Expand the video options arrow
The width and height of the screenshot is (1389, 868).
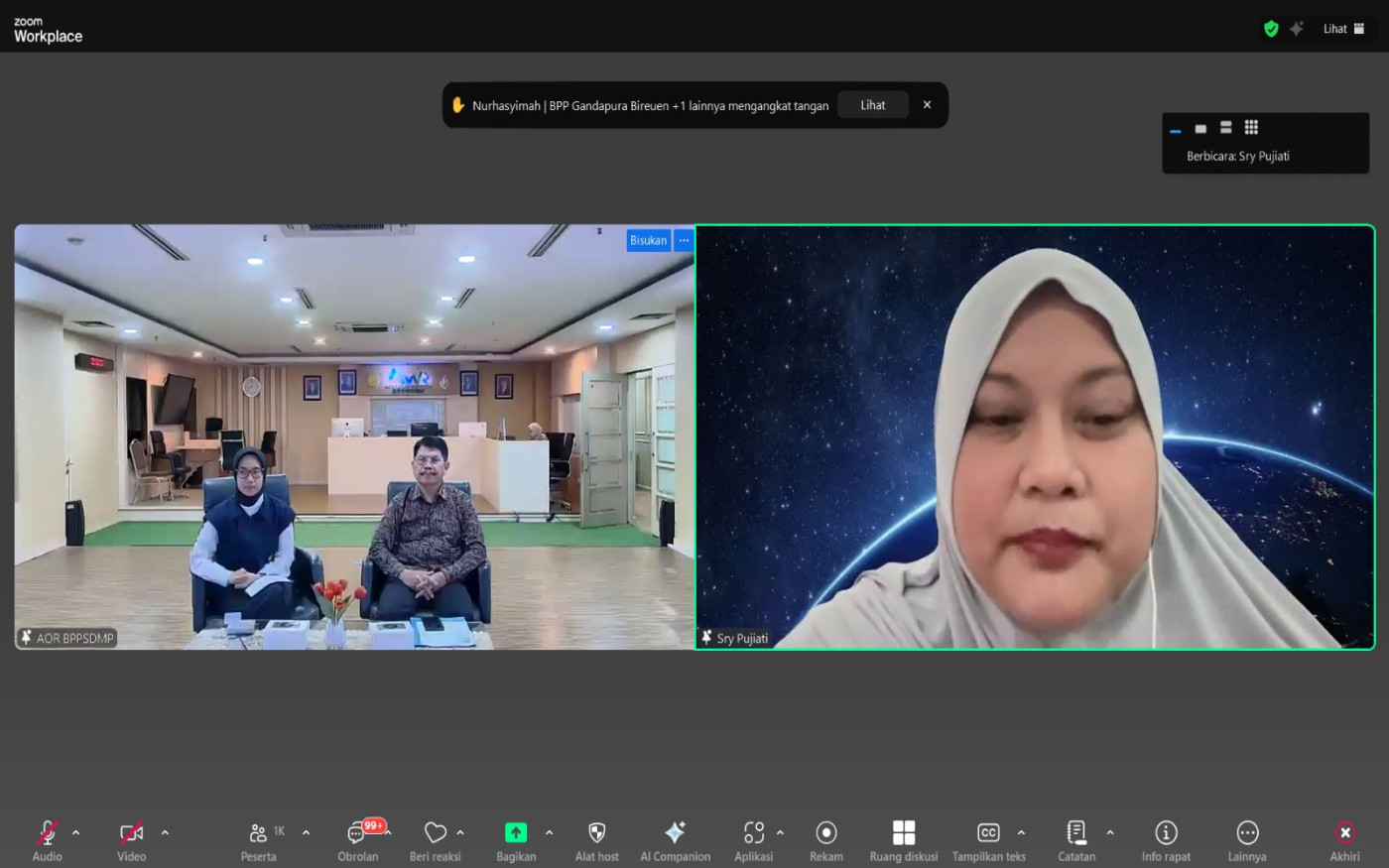point(165,833)
